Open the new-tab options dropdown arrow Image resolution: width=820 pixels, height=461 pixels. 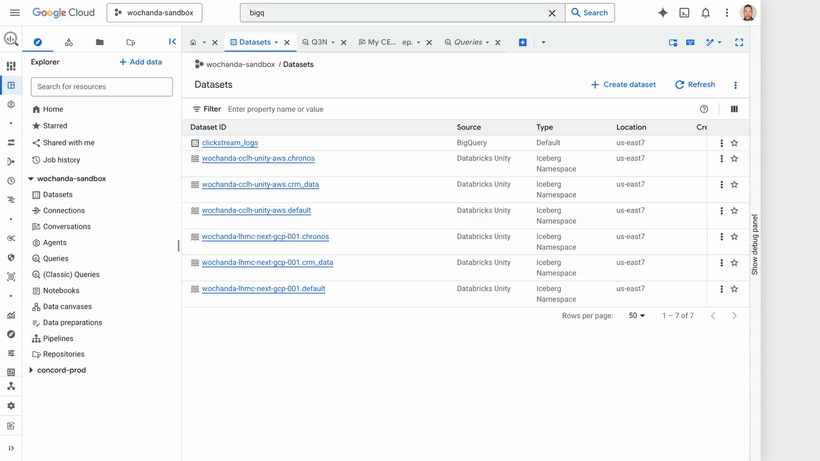pos(543,42)
